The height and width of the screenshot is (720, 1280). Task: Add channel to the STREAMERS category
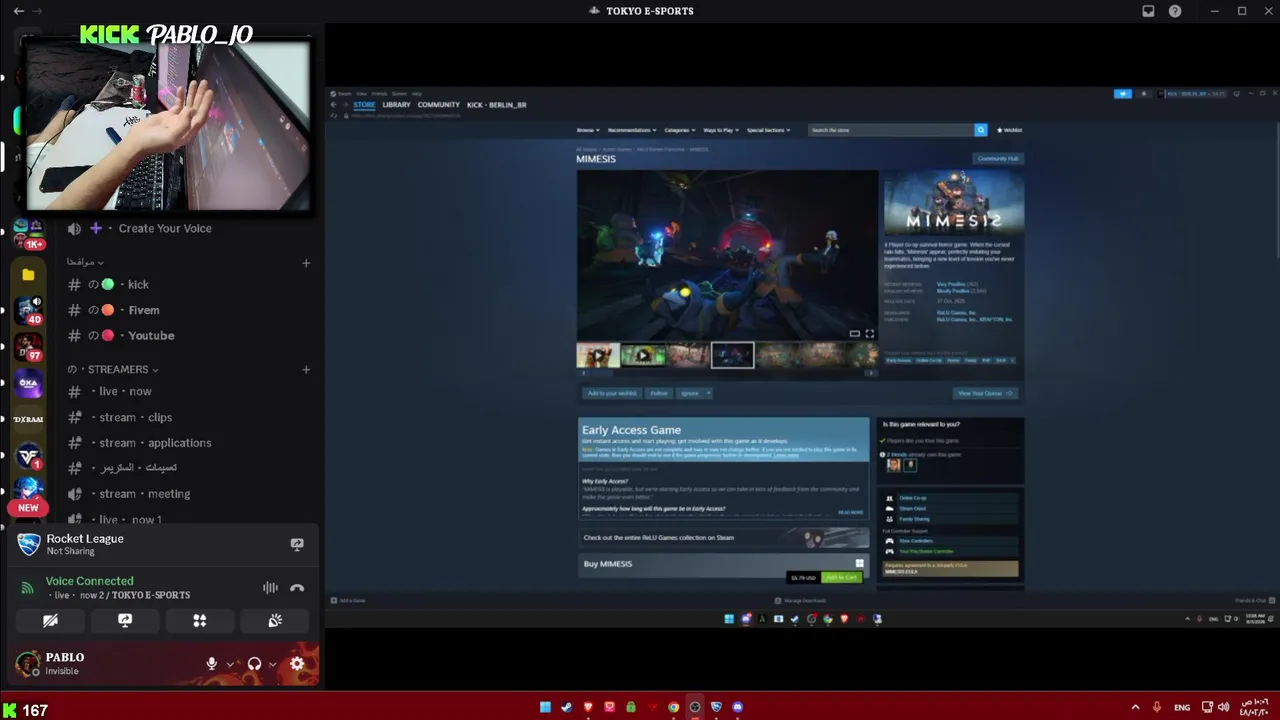click(x=306, y=370)
